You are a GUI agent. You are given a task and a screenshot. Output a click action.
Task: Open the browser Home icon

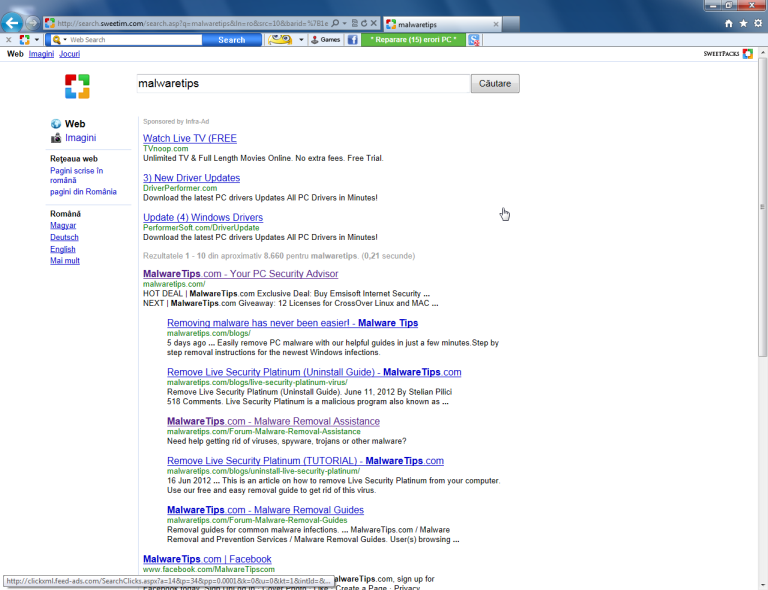(729, 24)
